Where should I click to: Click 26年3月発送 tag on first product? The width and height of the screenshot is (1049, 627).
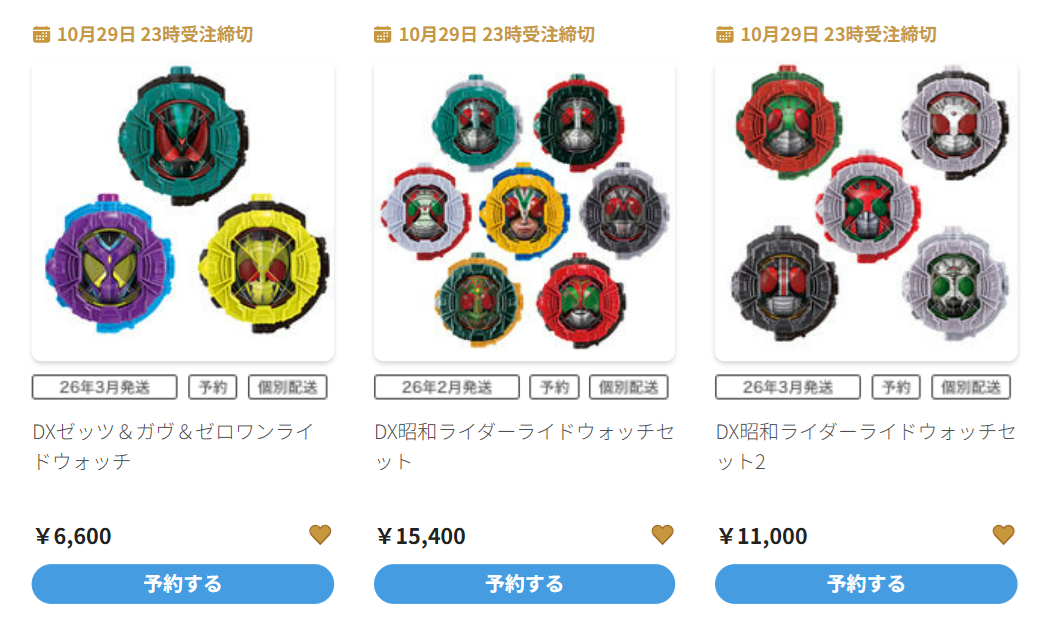coord(104,387)
